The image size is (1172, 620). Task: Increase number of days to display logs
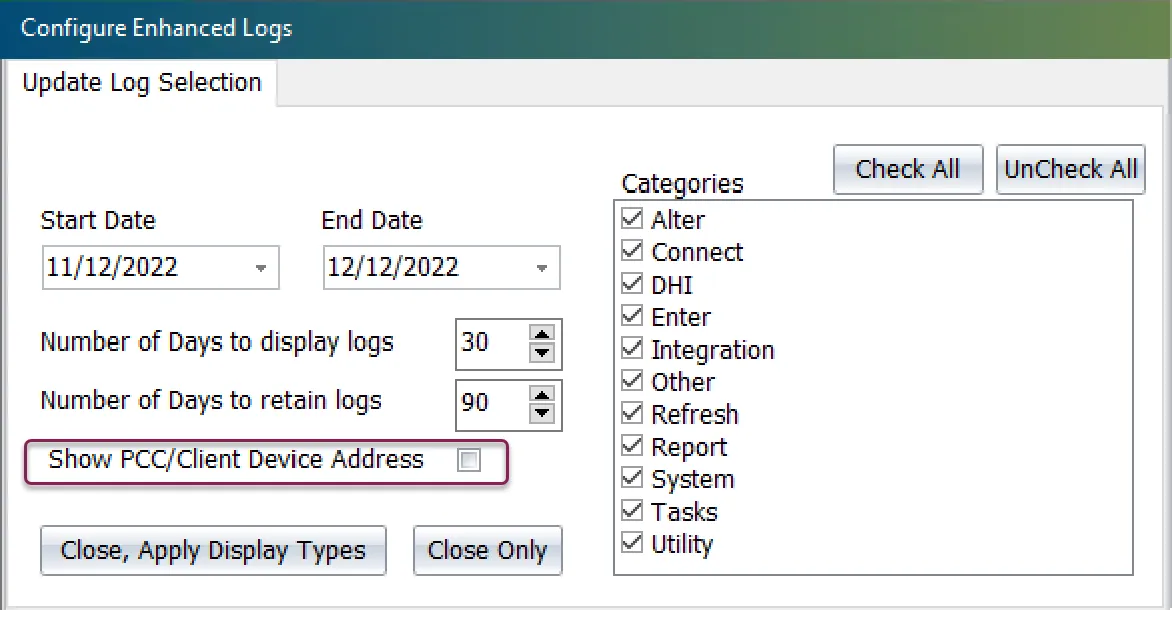[541, 334]
